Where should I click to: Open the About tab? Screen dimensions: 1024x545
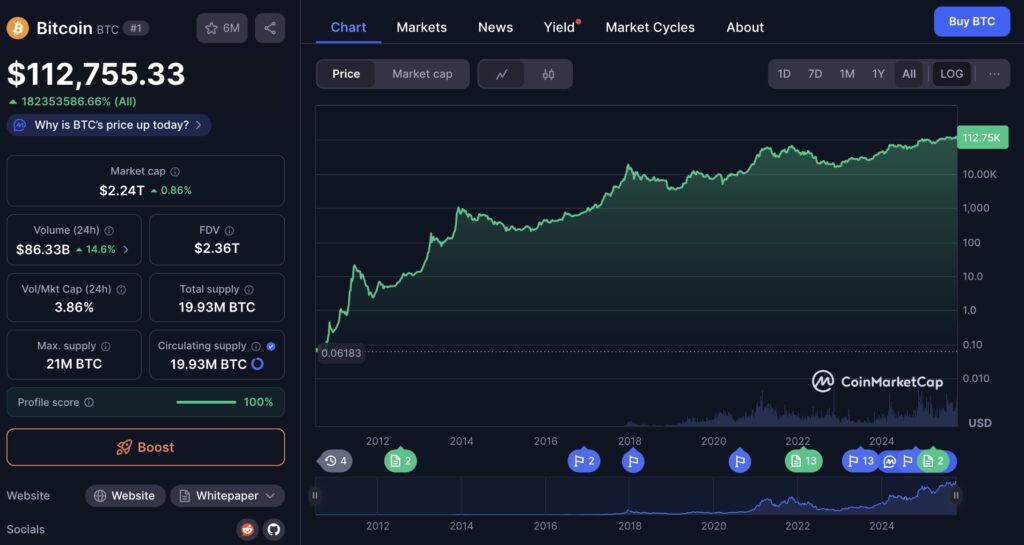pos(745,27)
